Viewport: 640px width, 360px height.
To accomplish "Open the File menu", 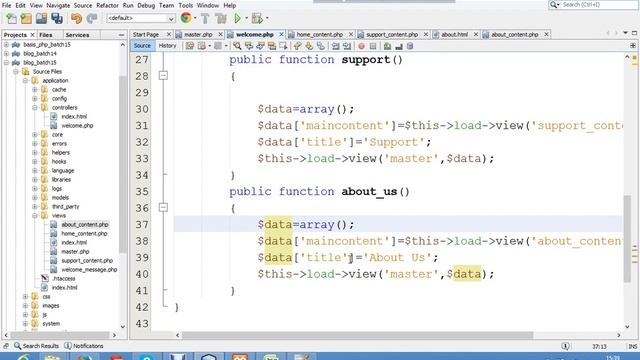I will [7, 5].
